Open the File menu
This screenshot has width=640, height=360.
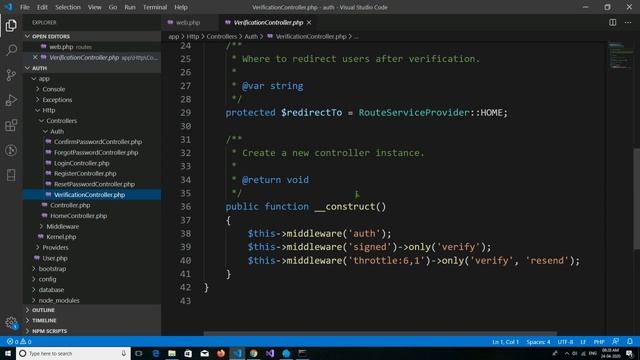pyautogui.click(x=25, y=7)
